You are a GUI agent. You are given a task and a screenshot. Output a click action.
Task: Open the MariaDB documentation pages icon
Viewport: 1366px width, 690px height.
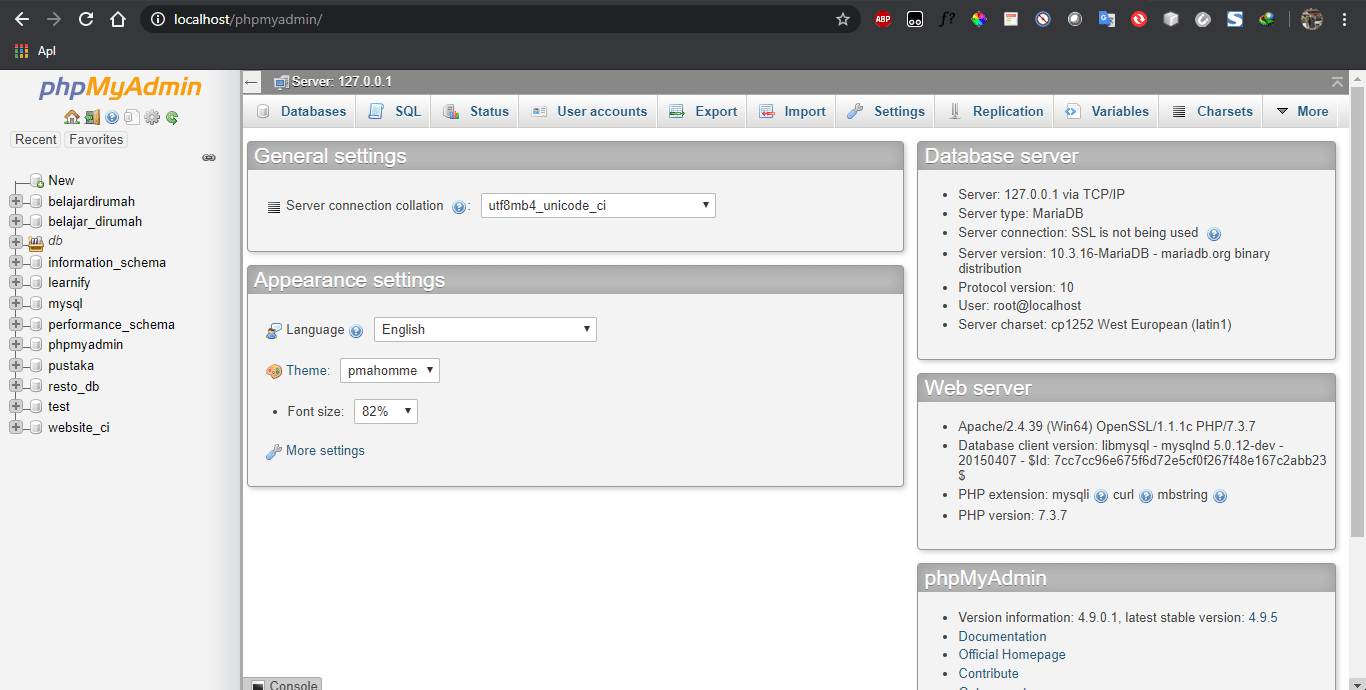tap(132, 117)
